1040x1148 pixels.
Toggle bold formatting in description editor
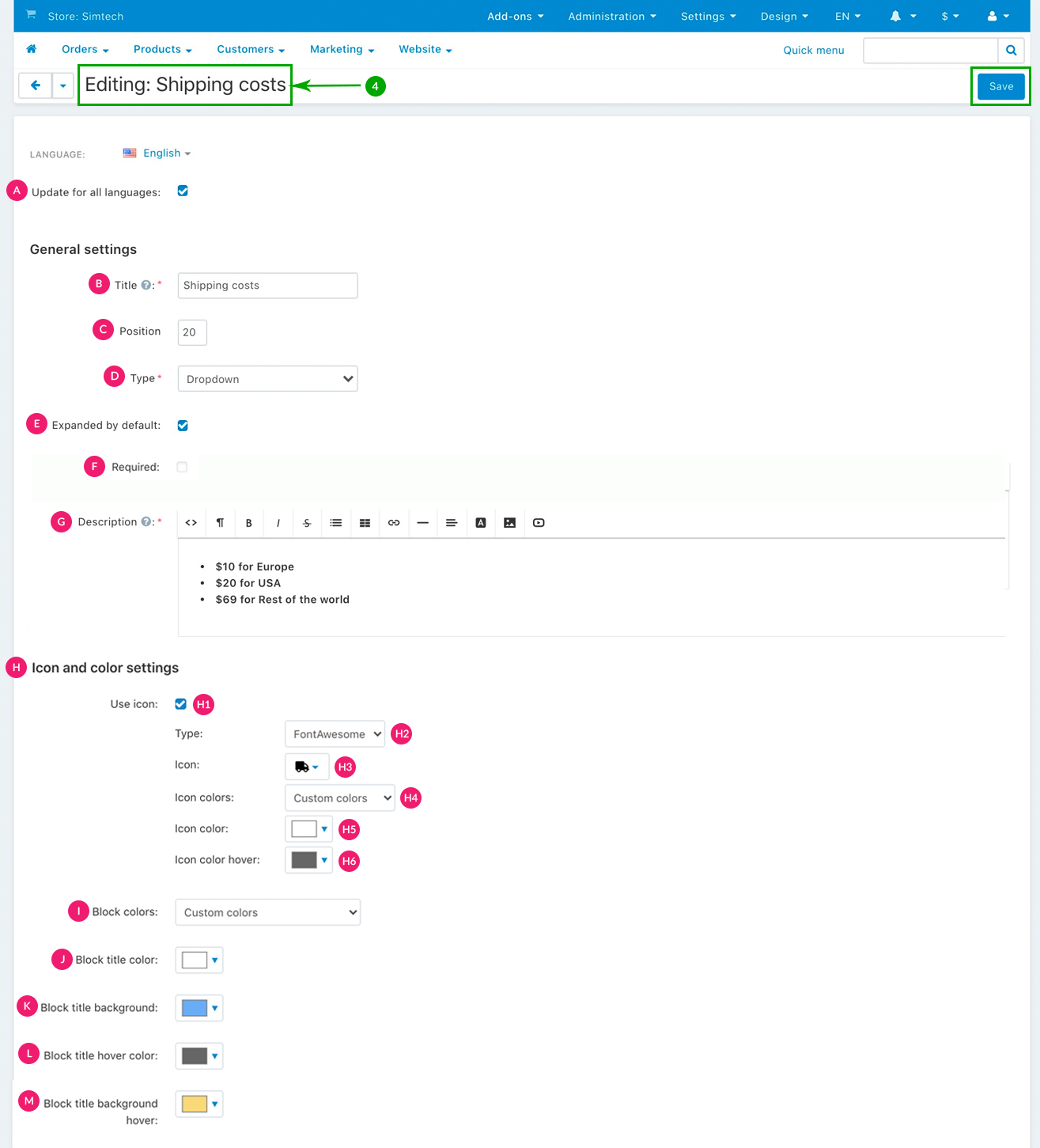pos(248,523)
